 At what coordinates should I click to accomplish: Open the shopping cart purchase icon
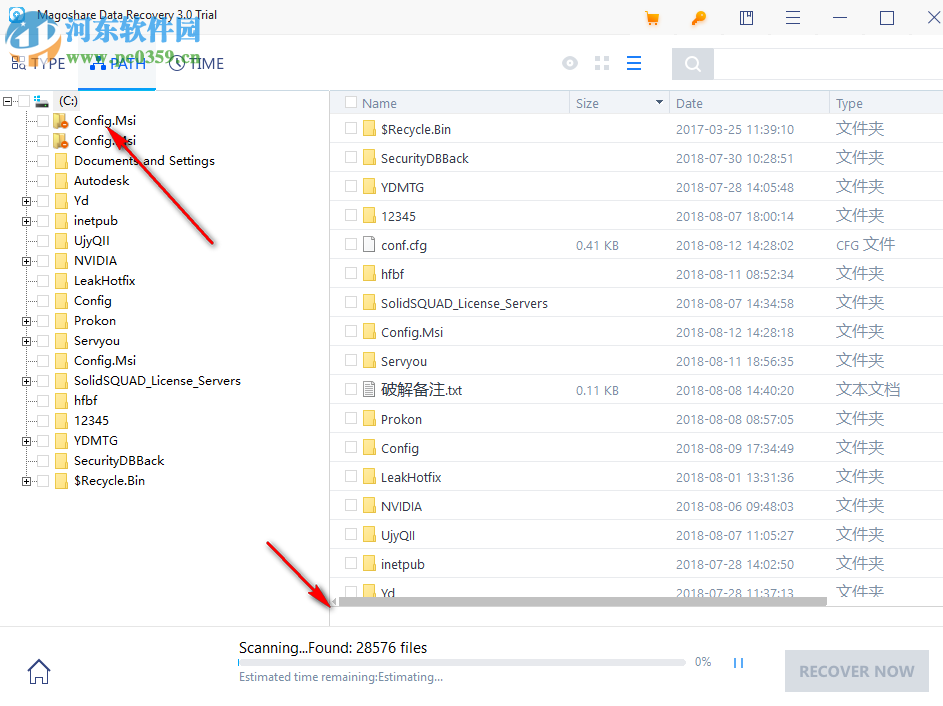pos(652,17)
